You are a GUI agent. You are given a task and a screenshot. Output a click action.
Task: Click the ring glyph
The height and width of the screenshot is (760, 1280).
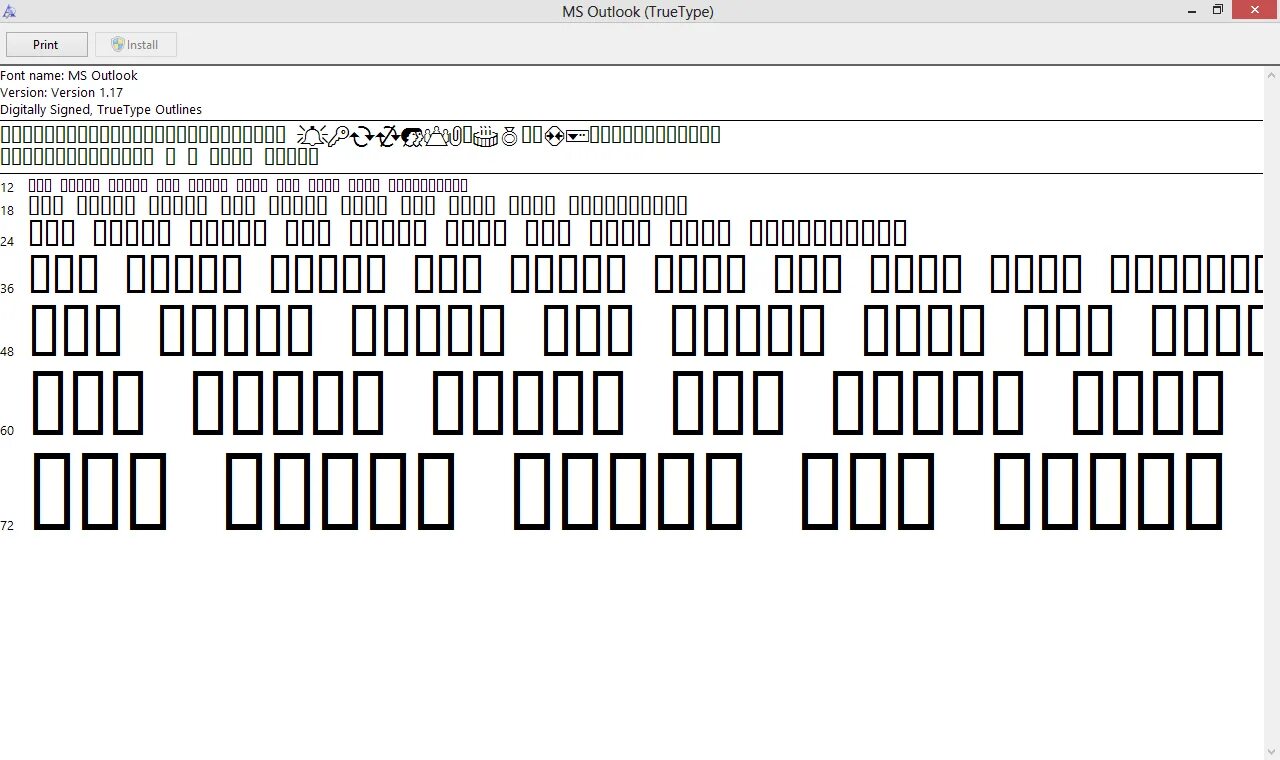click(x=509, y=137)
